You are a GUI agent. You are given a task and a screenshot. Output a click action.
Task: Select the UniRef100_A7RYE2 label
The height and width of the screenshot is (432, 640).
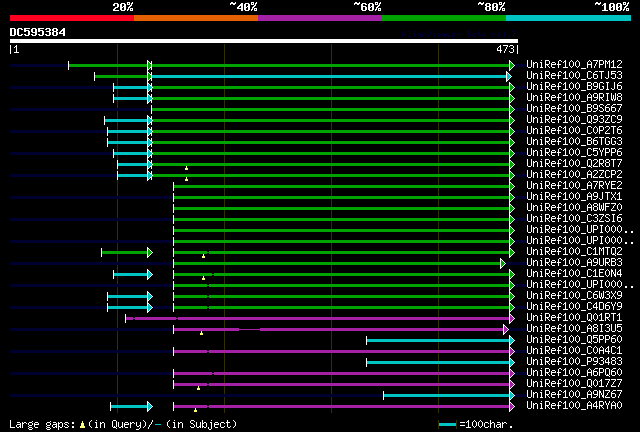pos(574,186)
